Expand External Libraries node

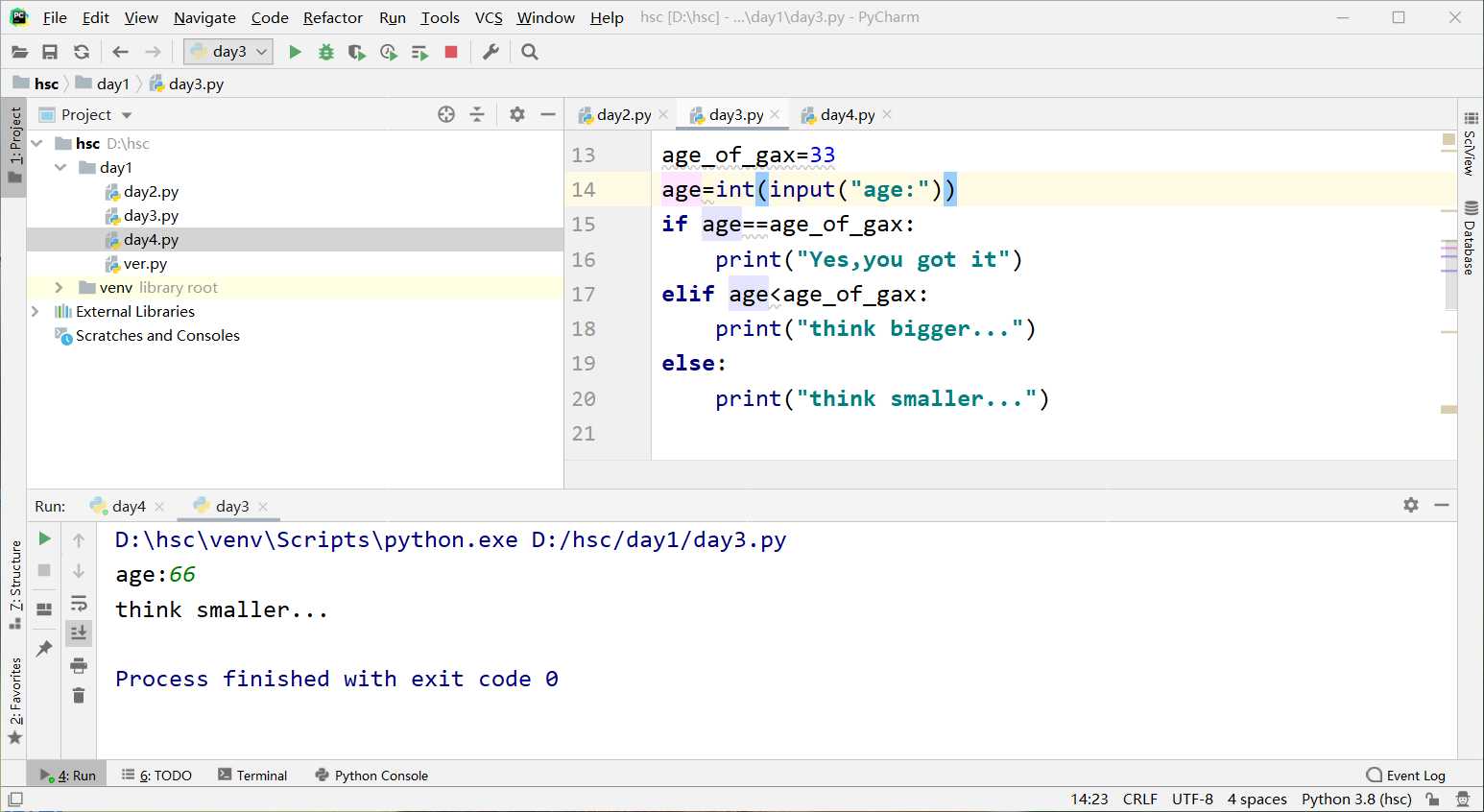click(36, 311)
